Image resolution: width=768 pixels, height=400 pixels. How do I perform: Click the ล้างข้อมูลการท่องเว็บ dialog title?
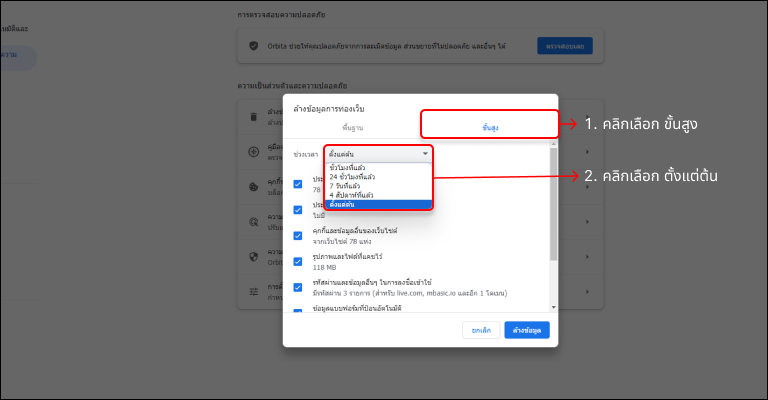329,109
